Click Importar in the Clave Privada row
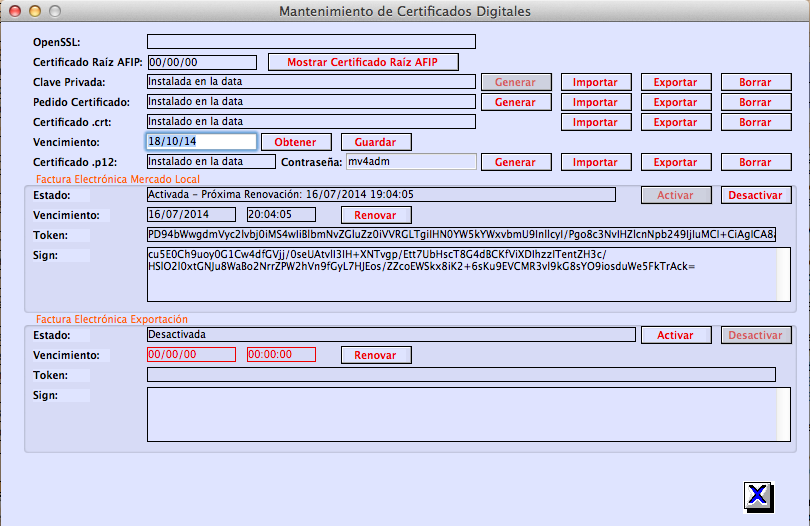This screenshot has height=526, width=810. click(596, 82)
